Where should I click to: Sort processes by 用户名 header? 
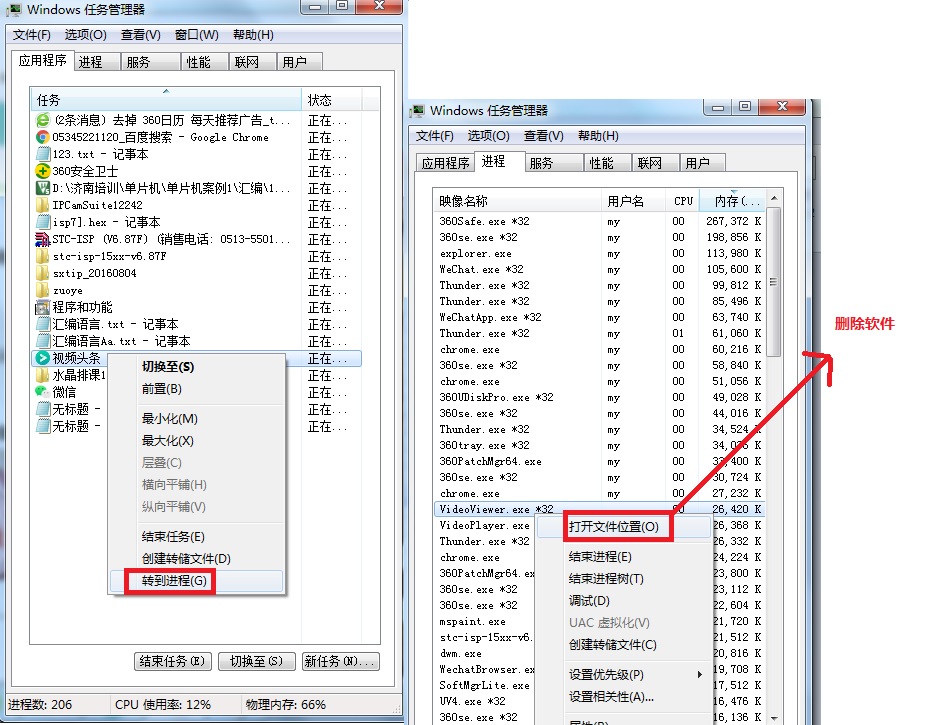pyautogui.click(x=633, y=201)
